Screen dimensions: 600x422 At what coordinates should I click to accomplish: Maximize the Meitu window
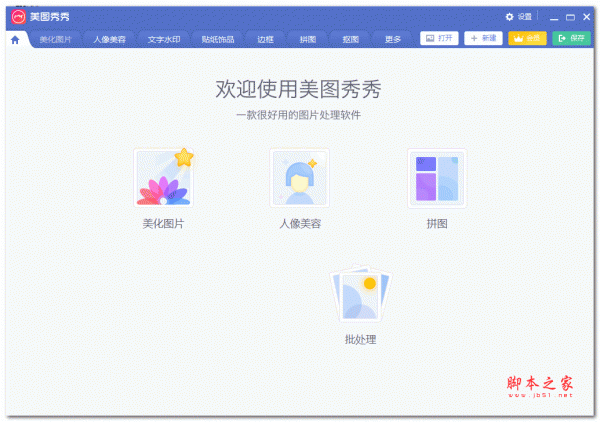pos(570,17)
